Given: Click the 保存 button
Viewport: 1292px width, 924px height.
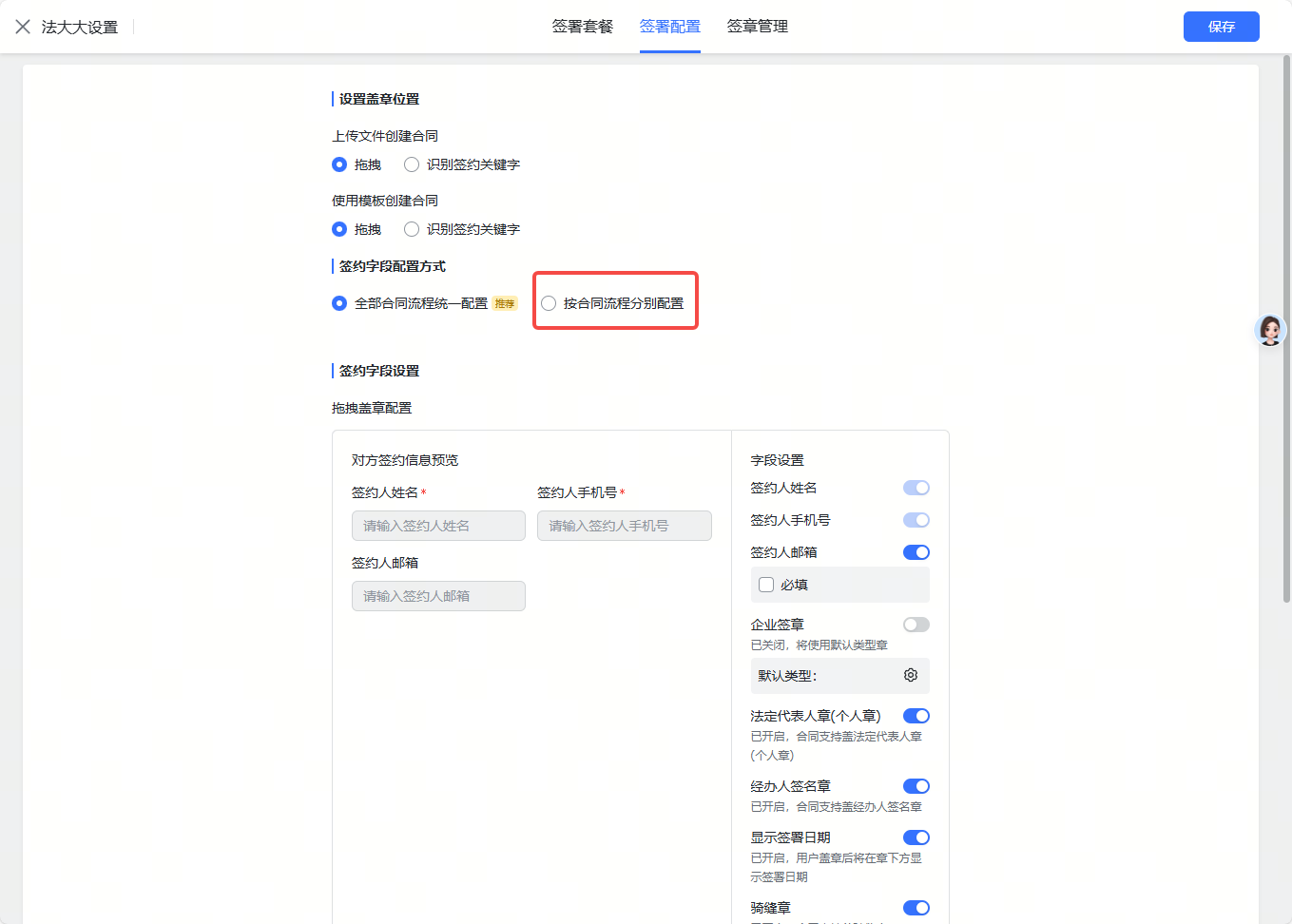Looking at the screenshot, I should [1221, 26].
